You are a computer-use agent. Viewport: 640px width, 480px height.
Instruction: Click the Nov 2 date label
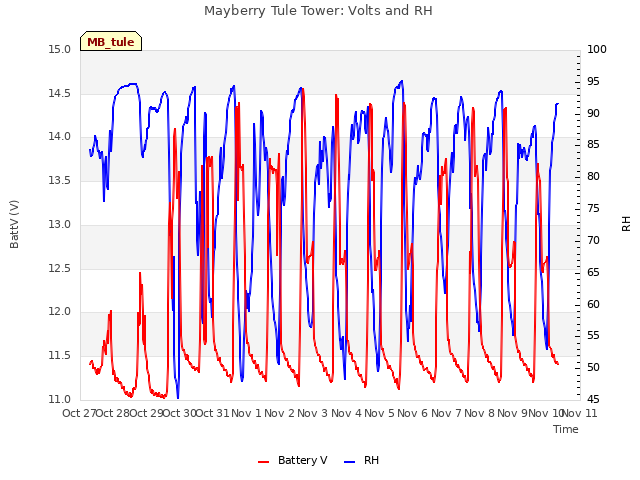pos(280,413)
